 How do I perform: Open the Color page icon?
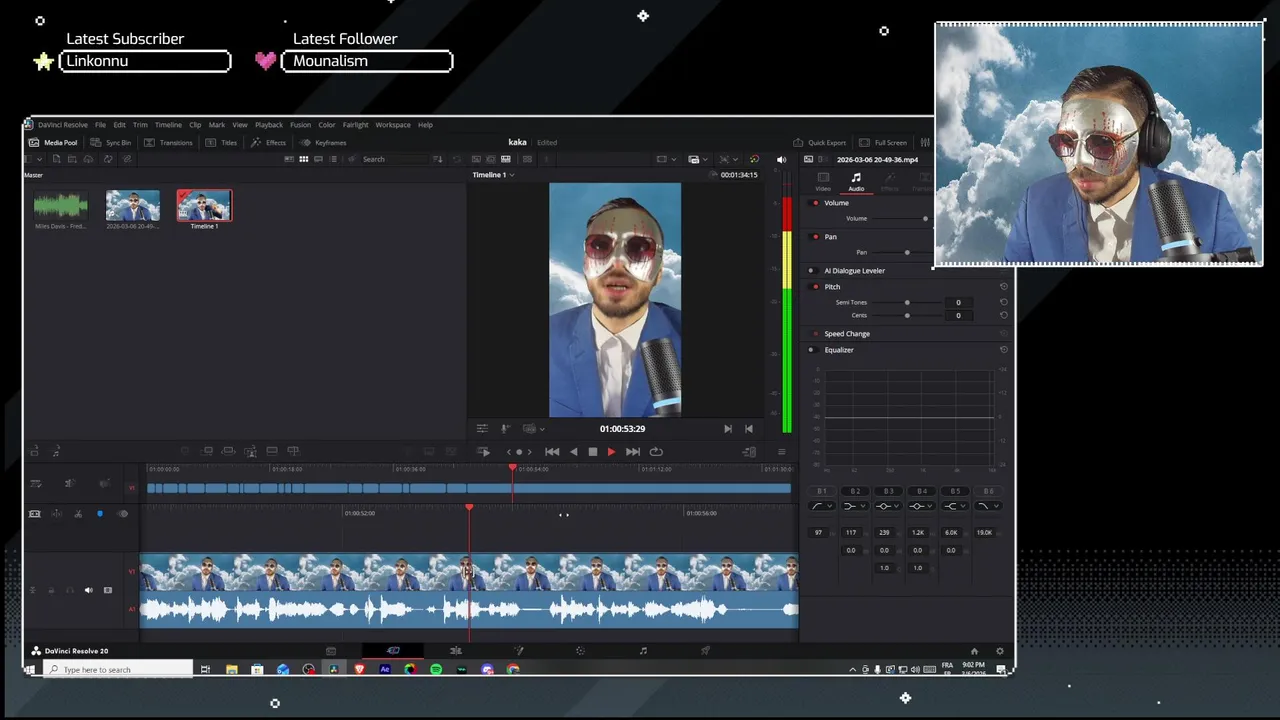tap(580, 651)
